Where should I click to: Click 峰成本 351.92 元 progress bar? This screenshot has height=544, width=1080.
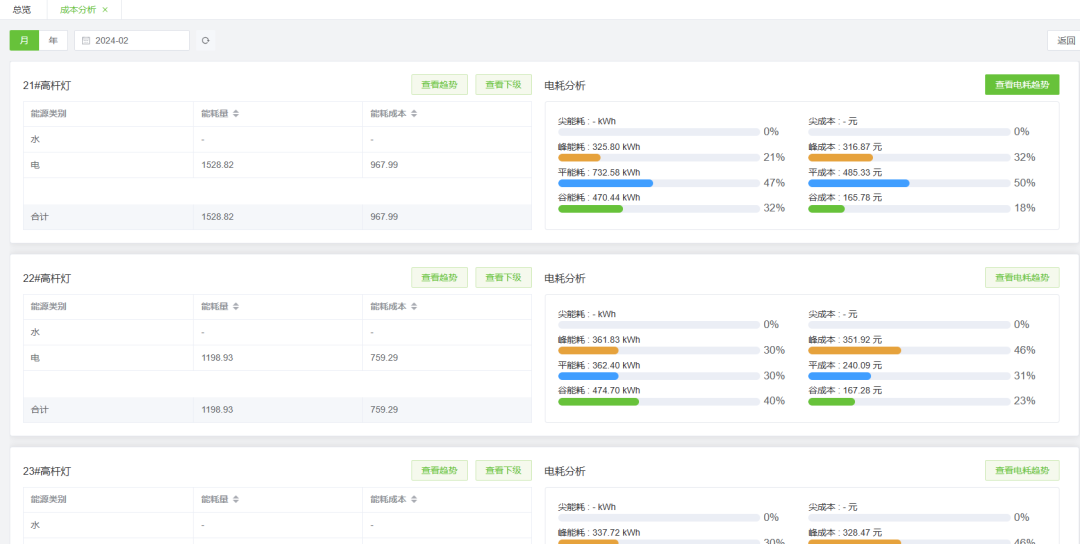[x=909, y=351]
